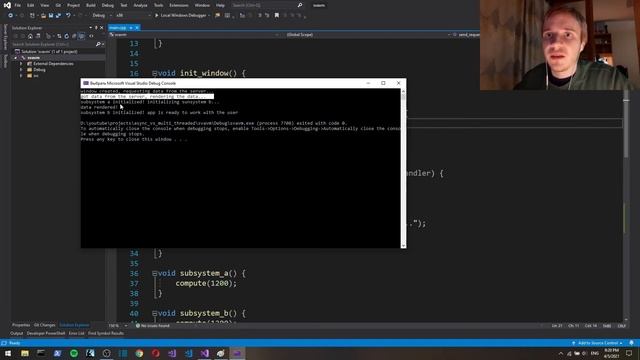Open File Explorer from the taskbar

pos(25,353)
